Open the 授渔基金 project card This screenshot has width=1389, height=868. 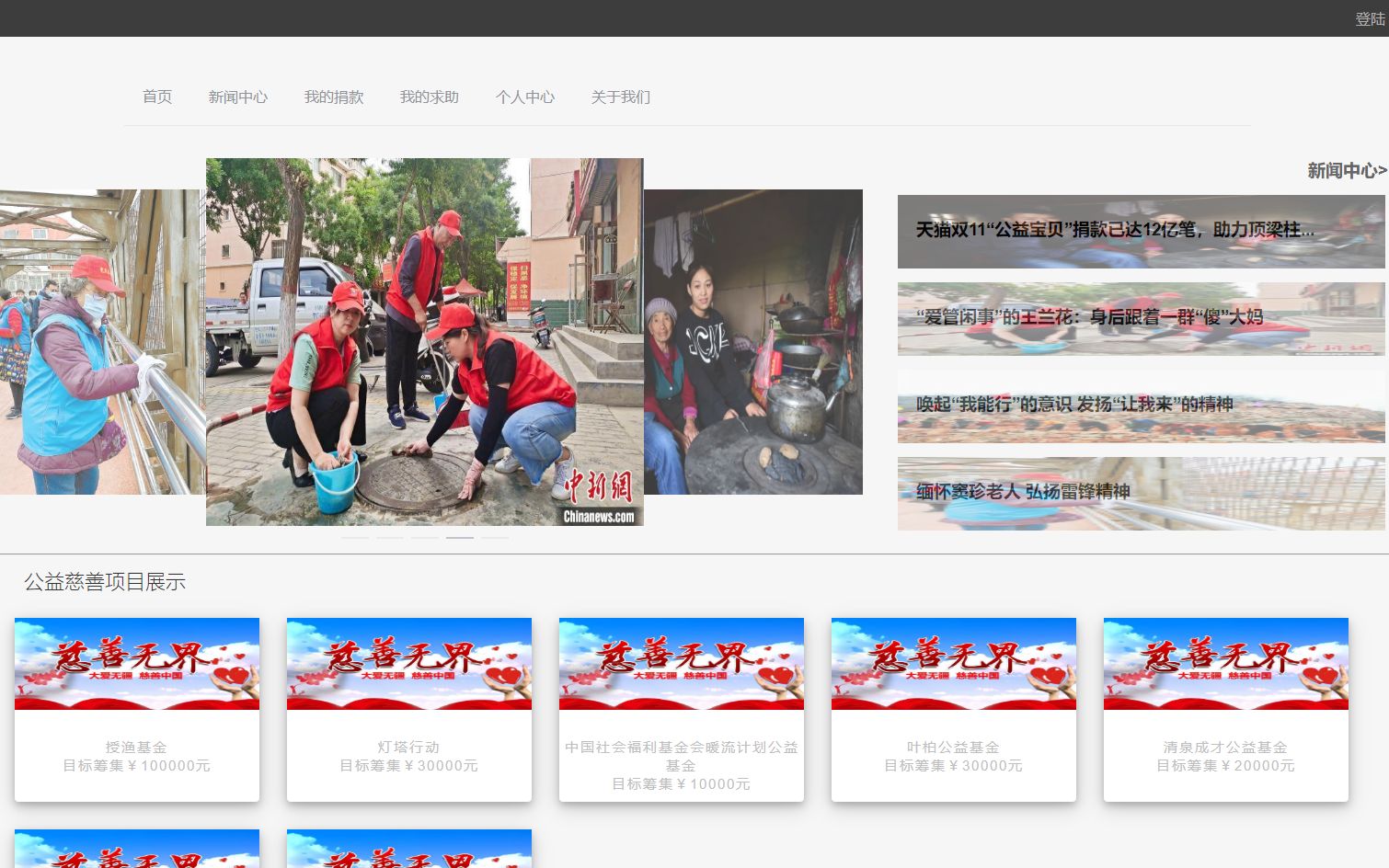137,710
